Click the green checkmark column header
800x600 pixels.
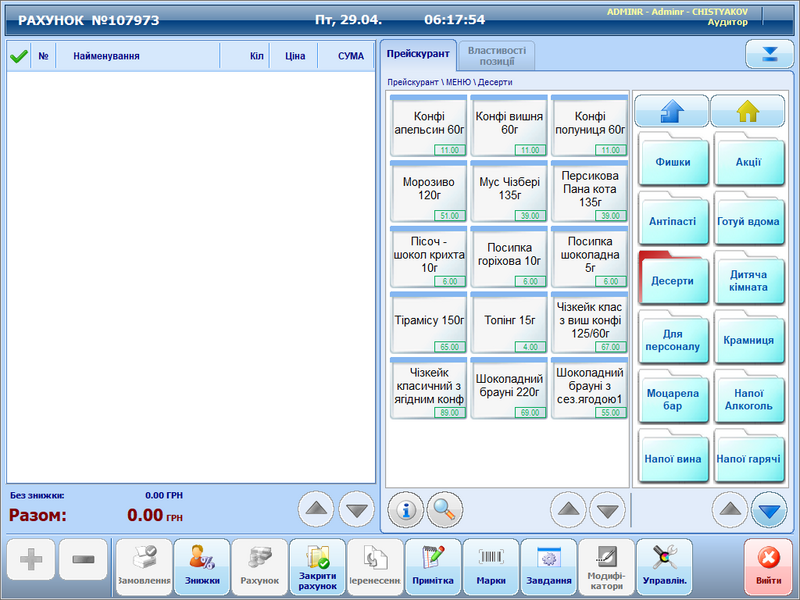pos(17,57)
